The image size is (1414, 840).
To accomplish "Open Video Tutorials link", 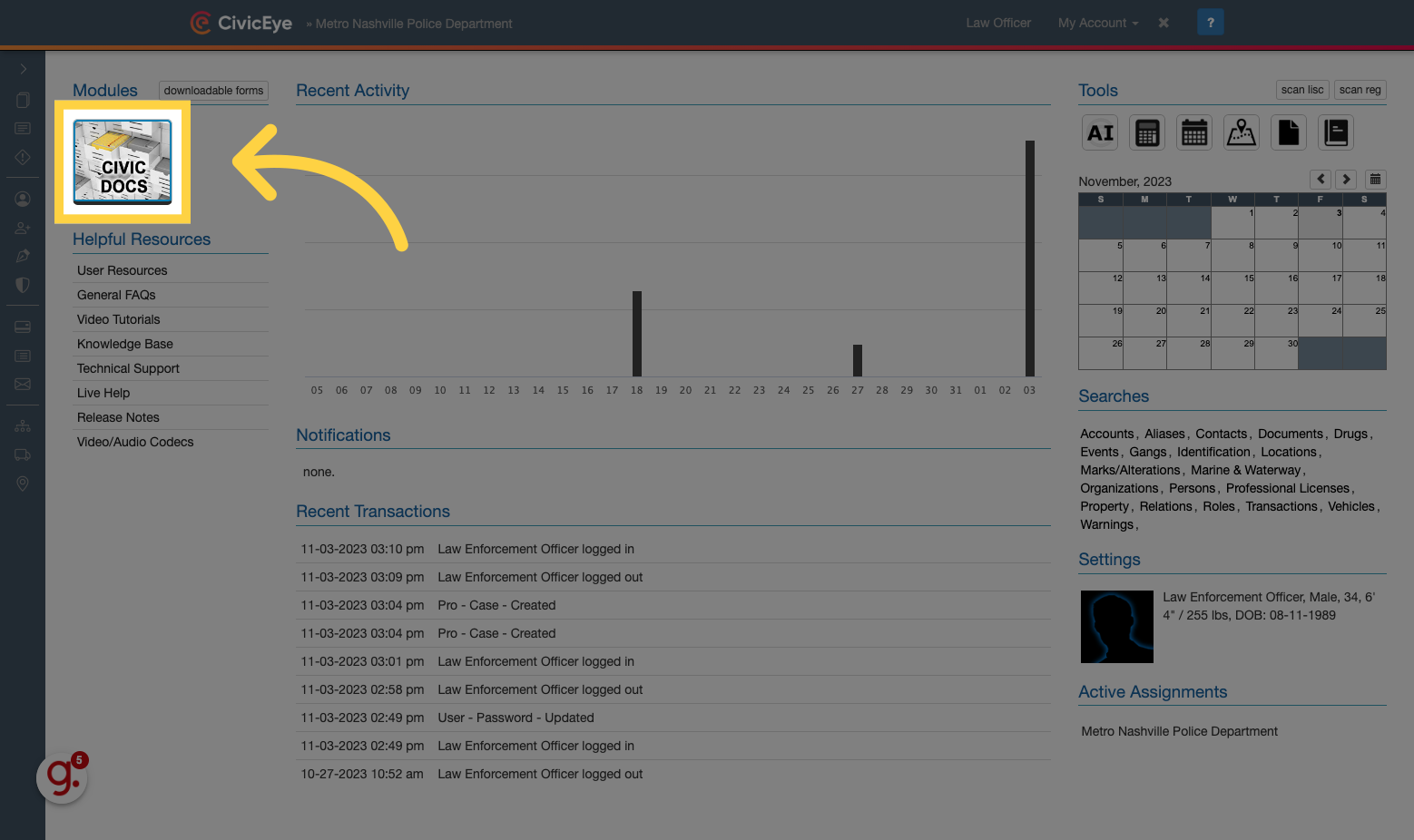I will (119, 319).
